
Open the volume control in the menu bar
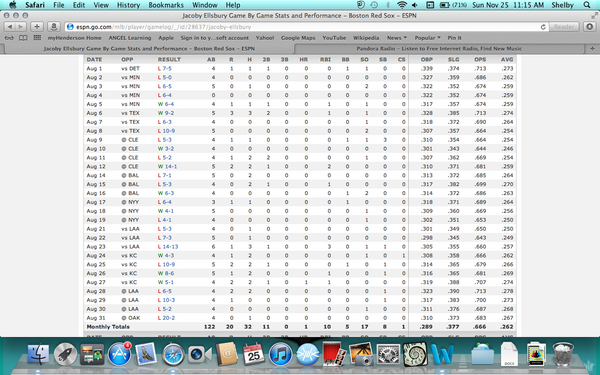pyautogui.click(x=415, y=5)
